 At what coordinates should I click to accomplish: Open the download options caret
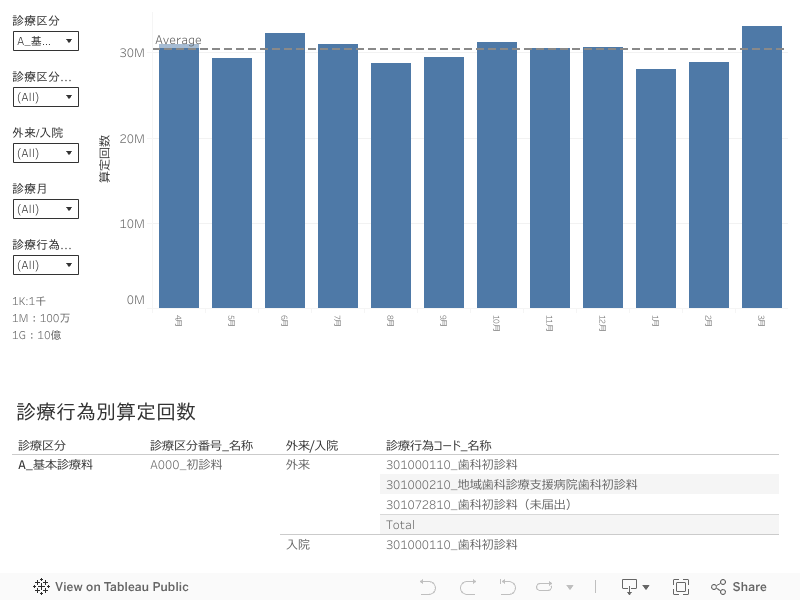(646, 587)
